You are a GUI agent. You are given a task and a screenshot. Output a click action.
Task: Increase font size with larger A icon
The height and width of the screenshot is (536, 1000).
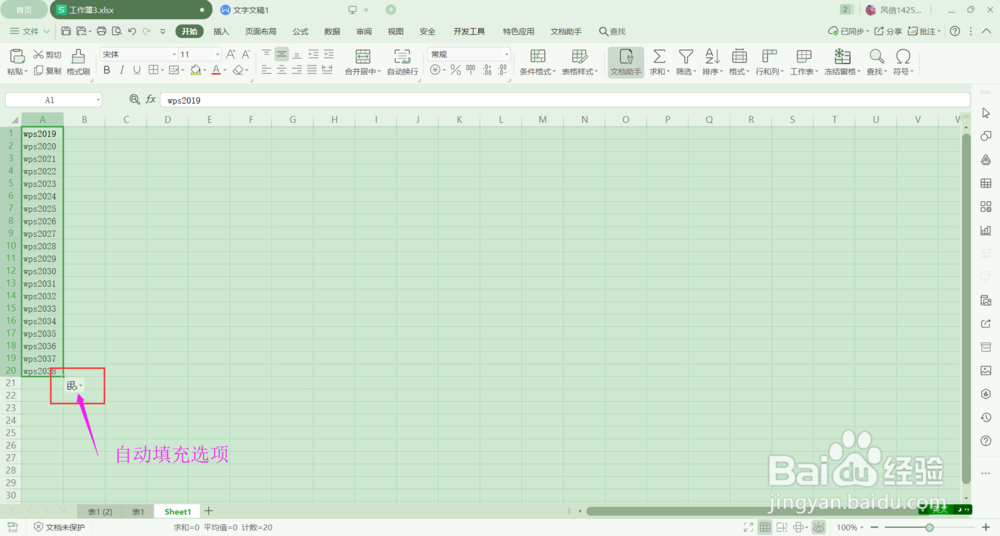pos(231,54)
